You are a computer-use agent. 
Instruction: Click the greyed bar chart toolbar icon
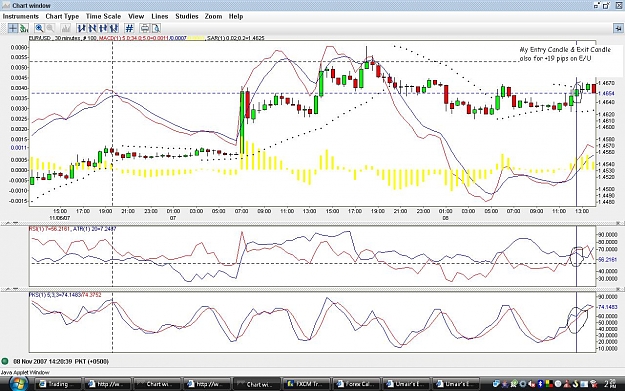pos(65,28)
